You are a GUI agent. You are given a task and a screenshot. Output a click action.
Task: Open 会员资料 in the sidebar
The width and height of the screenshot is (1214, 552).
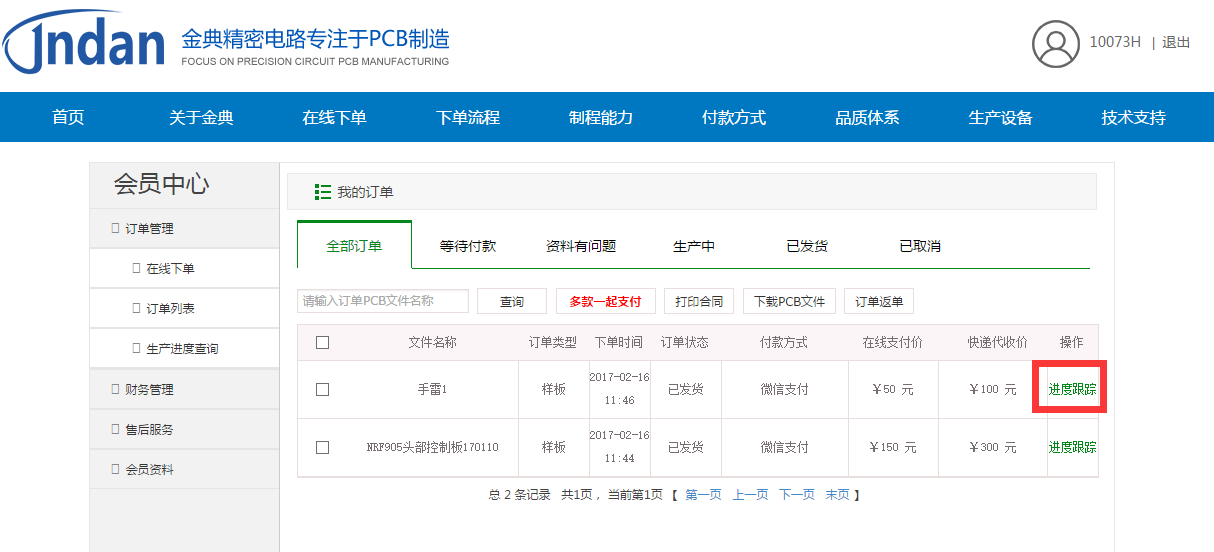click(148, 469)
